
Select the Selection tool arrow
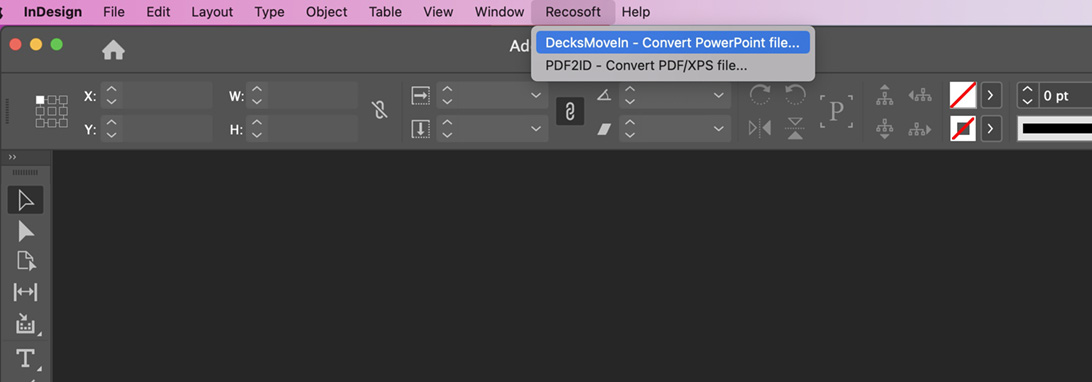pos(26,200)
